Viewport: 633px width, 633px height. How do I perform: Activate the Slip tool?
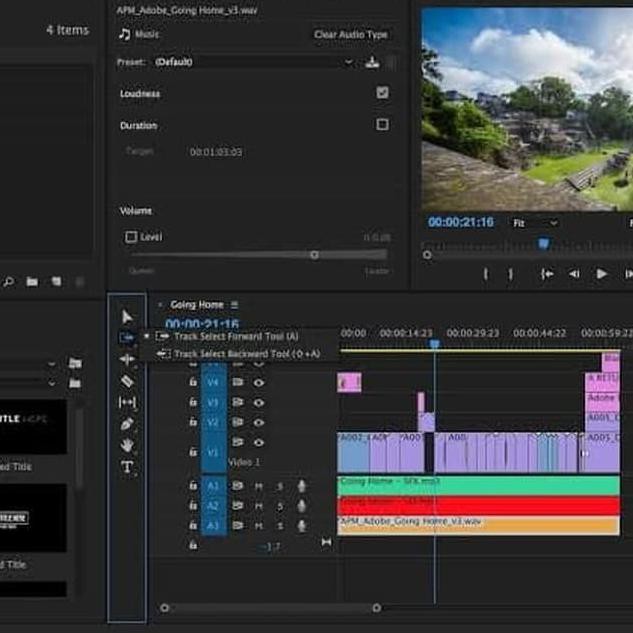(127, 402)
